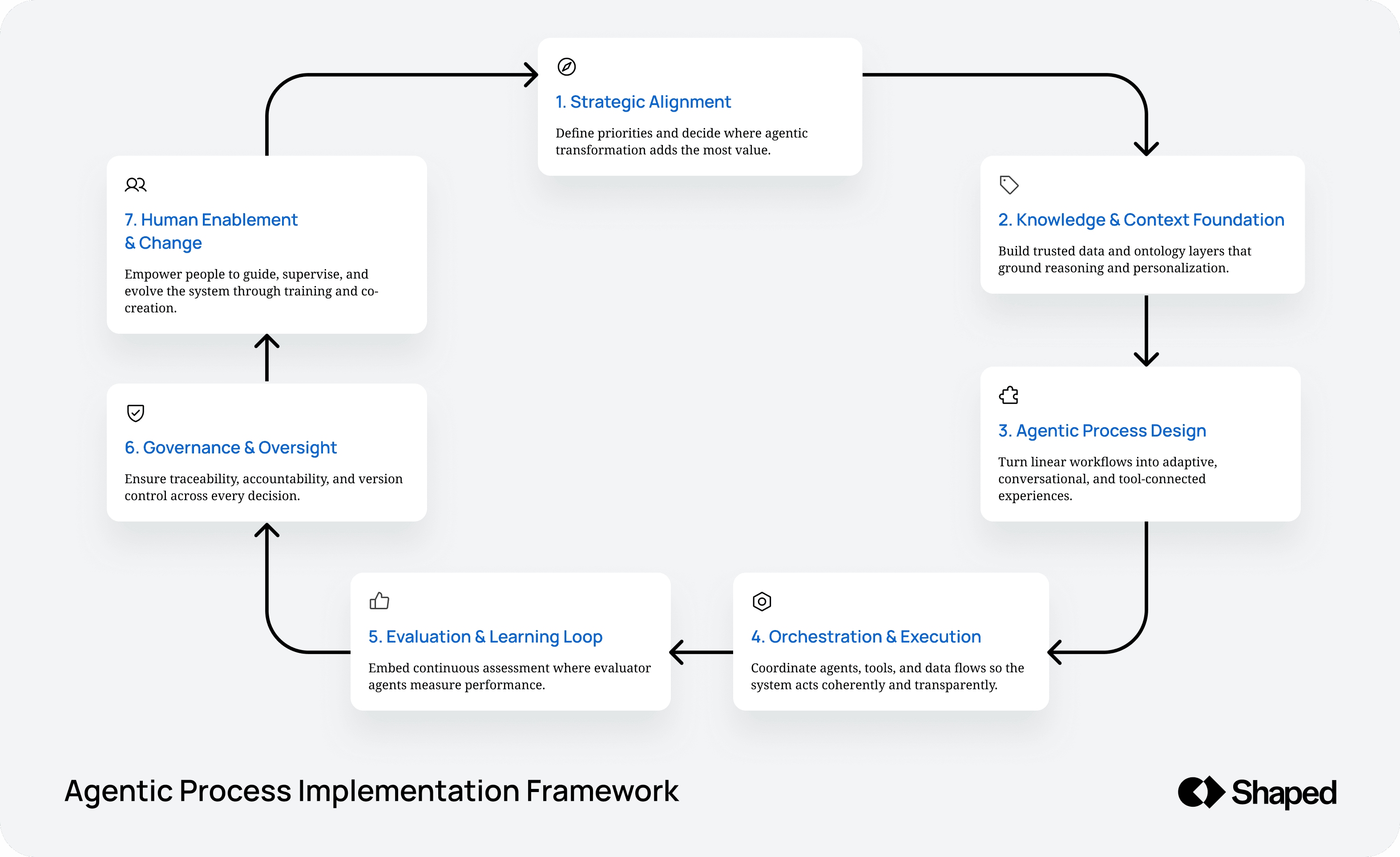Open the '2. Knowledge & Context Foundation' heading
Image resolution: width=1400 pixels, height=857 pixels.
(x=1141, y=220)
